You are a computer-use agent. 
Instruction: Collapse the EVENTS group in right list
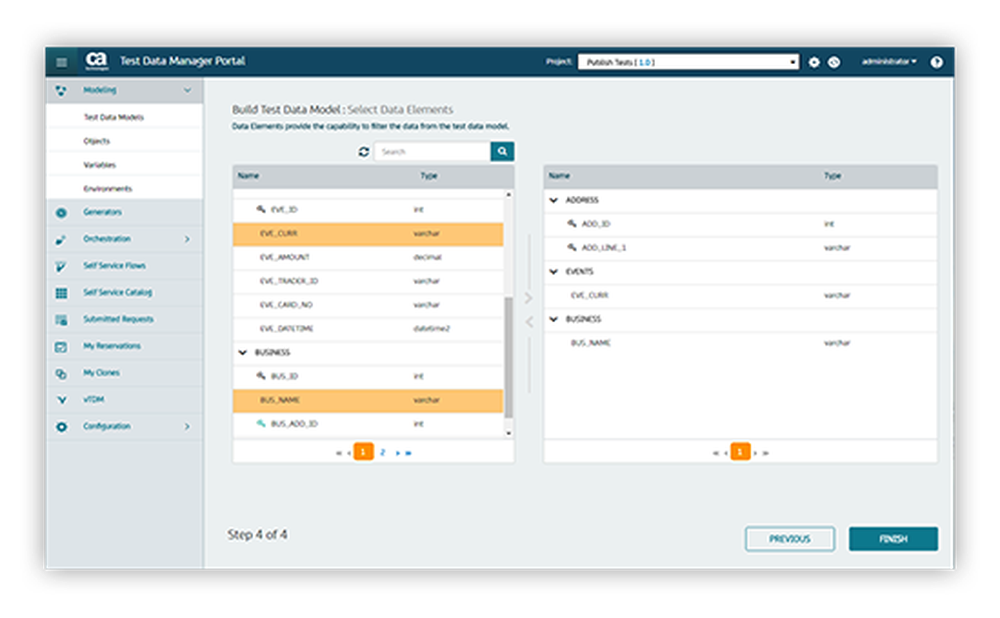pos(554,272)
